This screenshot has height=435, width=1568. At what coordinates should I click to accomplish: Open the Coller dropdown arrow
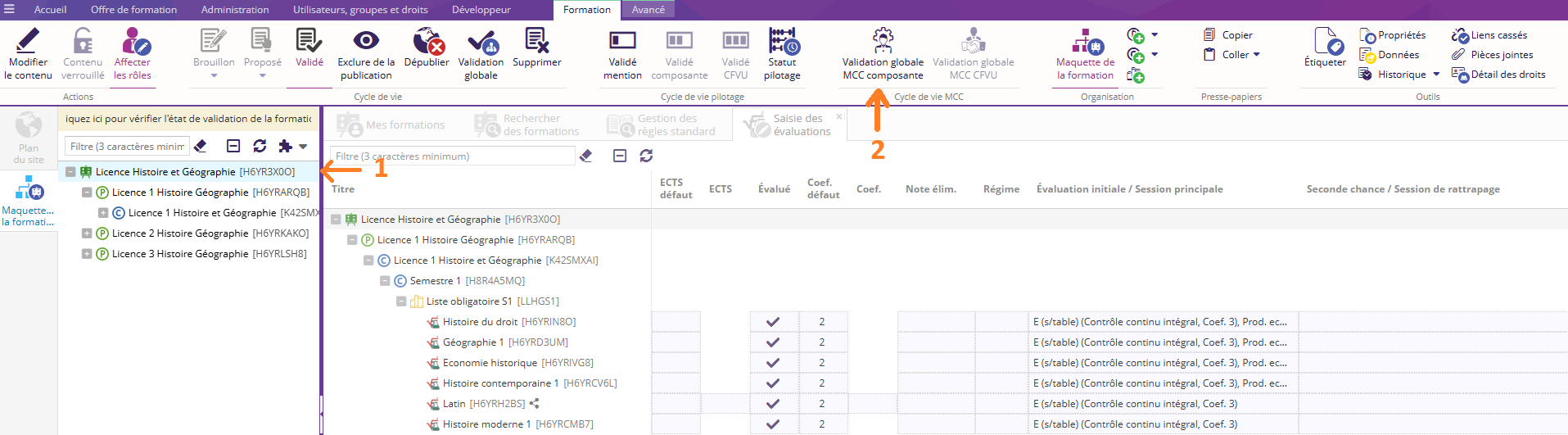(1257, 55)
